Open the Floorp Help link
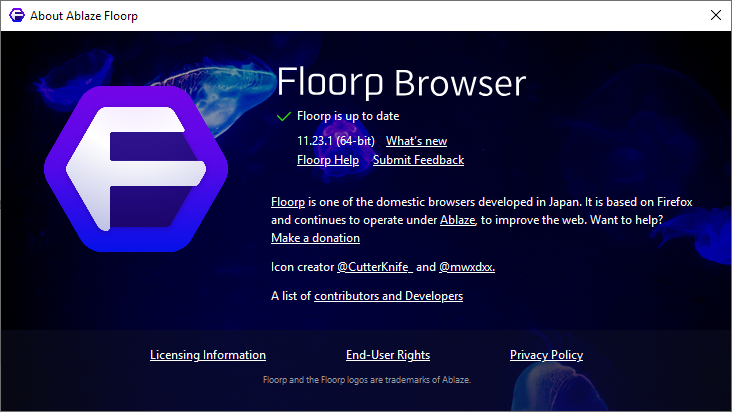Viewport: 732px width, 412px height. pos(328,160)
